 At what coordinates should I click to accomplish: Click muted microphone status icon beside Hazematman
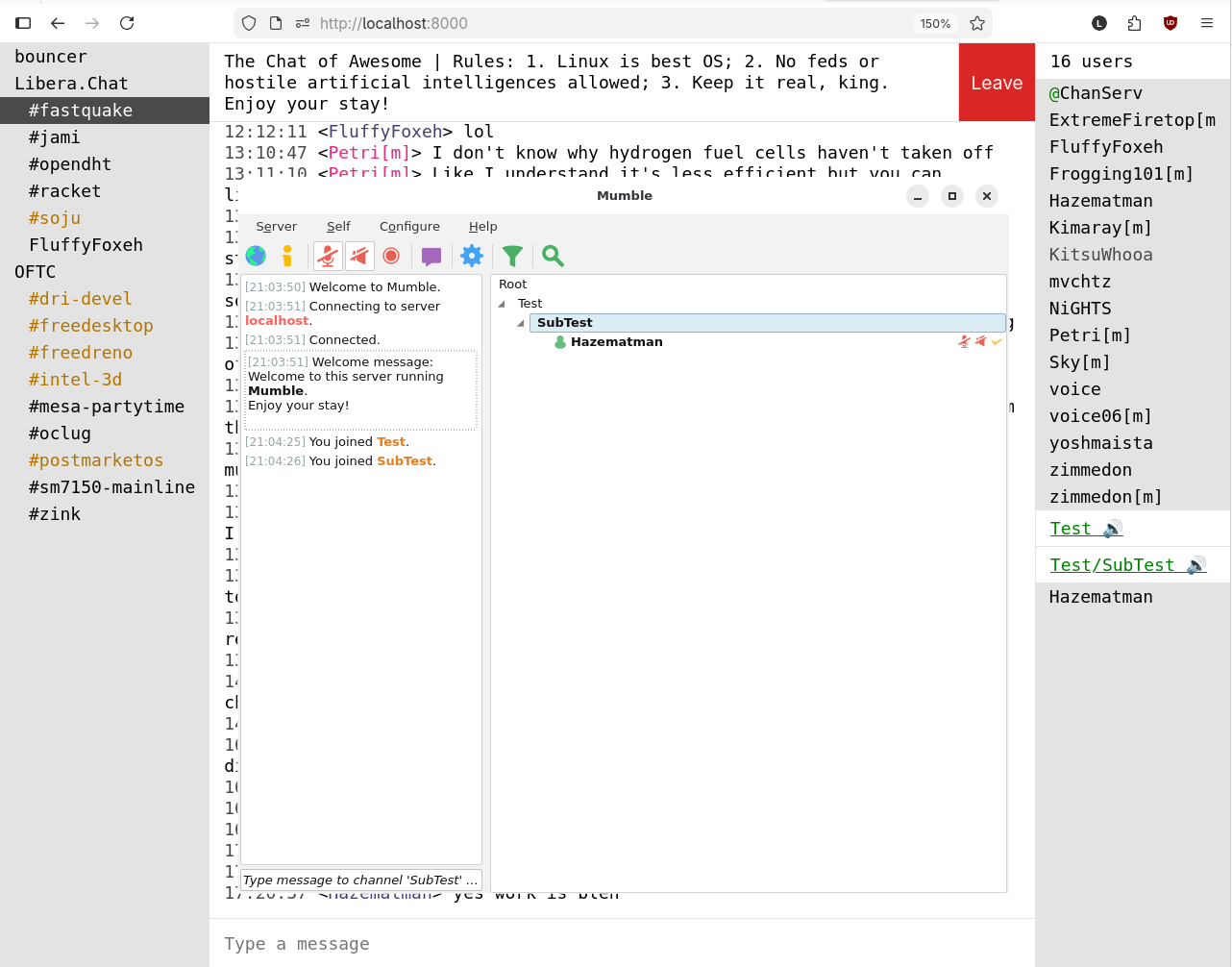(x=964, y=341)
